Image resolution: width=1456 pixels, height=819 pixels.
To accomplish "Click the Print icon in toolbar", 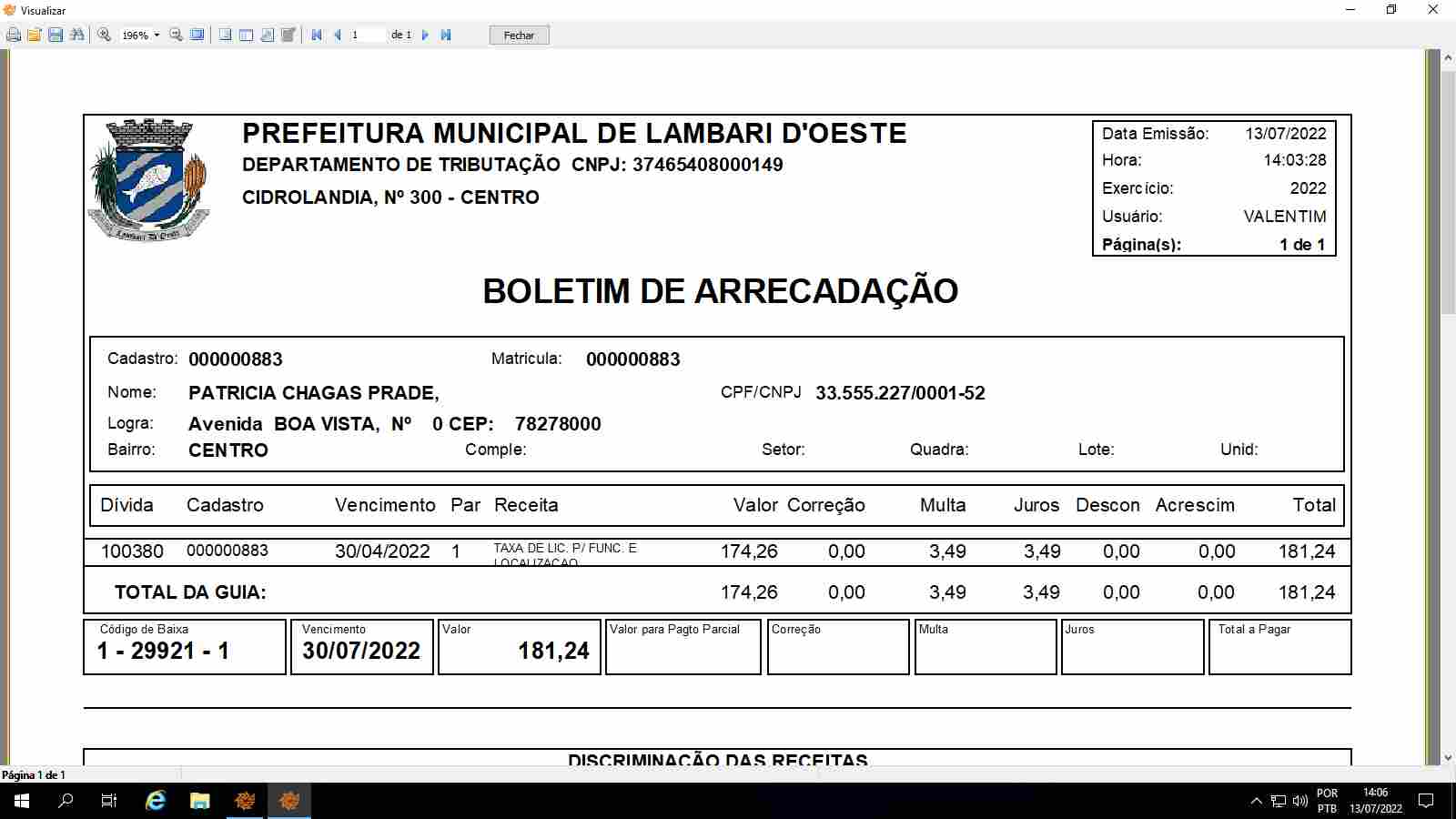I will click(14, 35).
